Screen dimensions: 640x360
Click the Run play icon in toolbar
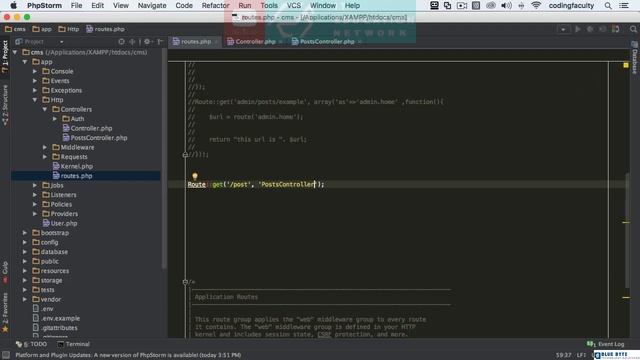pos(578,29)
